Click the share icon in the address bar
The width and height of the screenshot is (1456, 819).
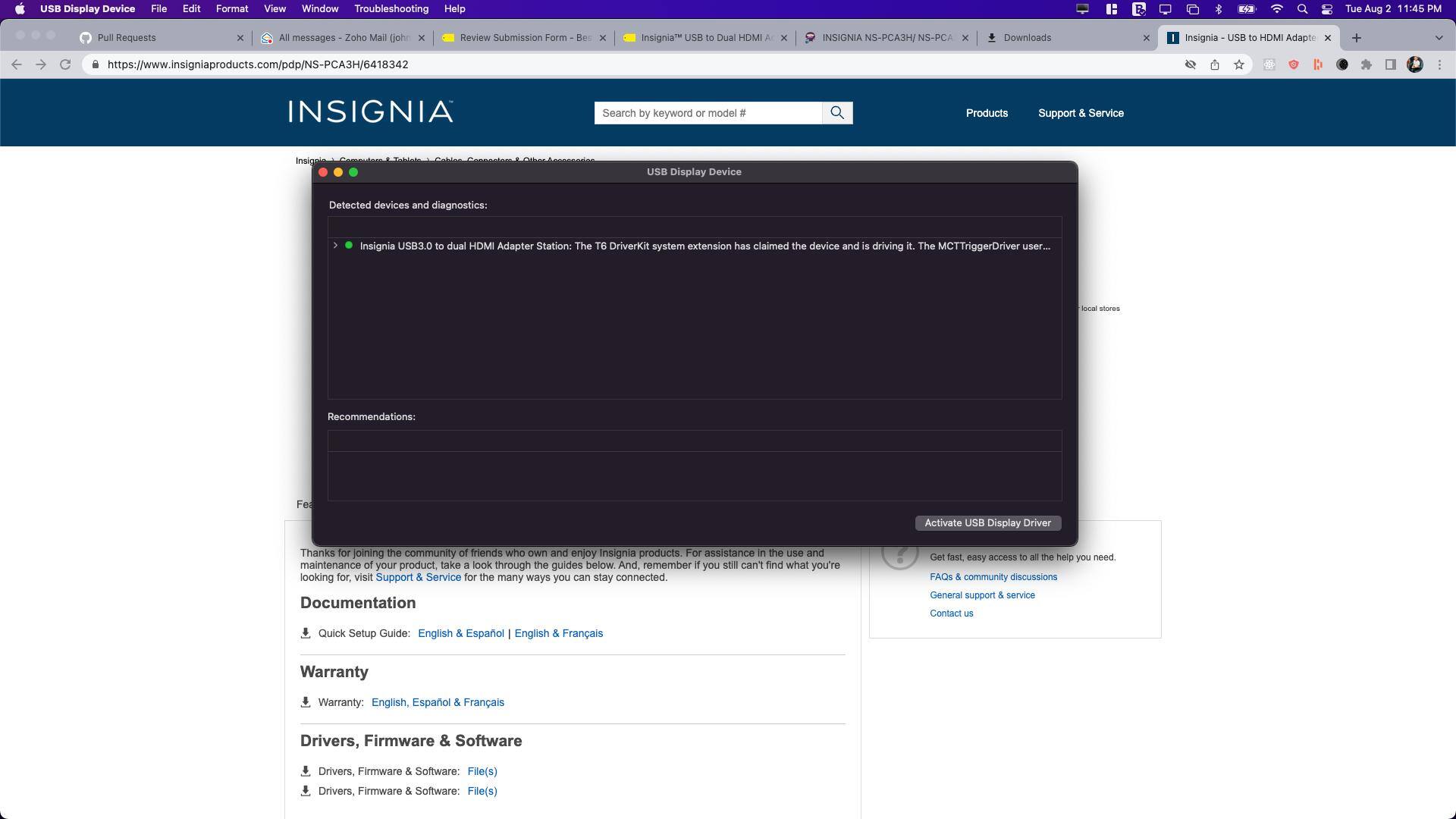pyautogui.click(x=1216, y=64)
